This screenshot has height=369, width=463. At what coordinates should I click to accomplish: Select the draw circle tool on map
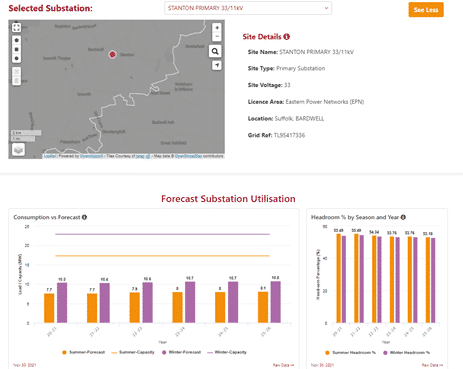(x=16, y=58)
